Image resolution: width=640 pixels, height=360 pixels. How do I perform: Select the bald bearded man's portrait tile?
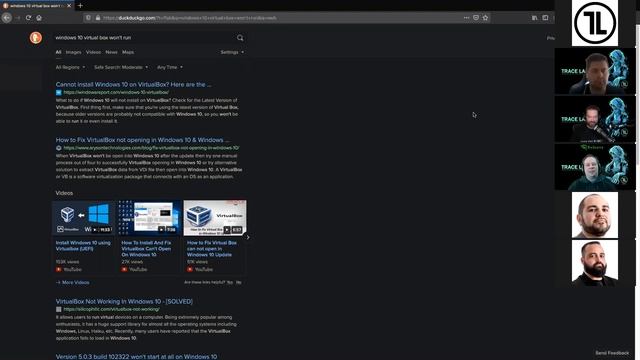[x=595, y=215]
